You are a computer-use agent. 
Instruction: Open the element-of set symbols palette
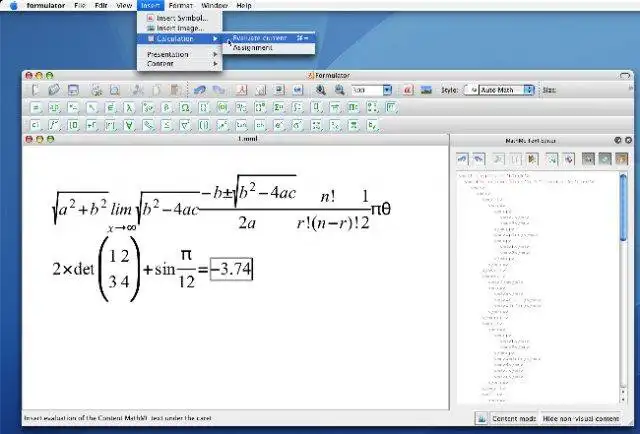click(x=110, y=108)
